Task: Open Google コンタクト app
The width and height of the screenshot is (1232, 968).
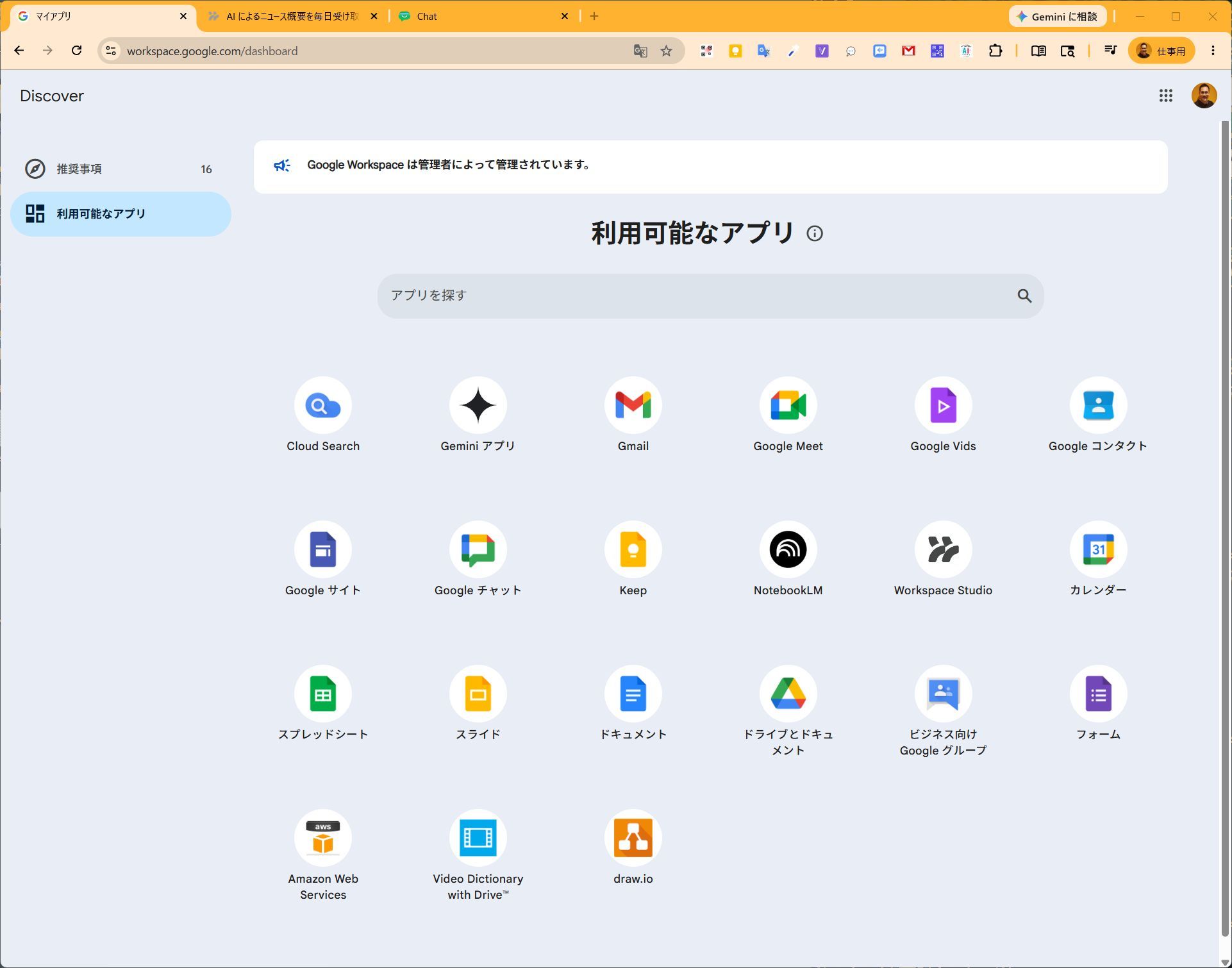Action: point(1098,415)
